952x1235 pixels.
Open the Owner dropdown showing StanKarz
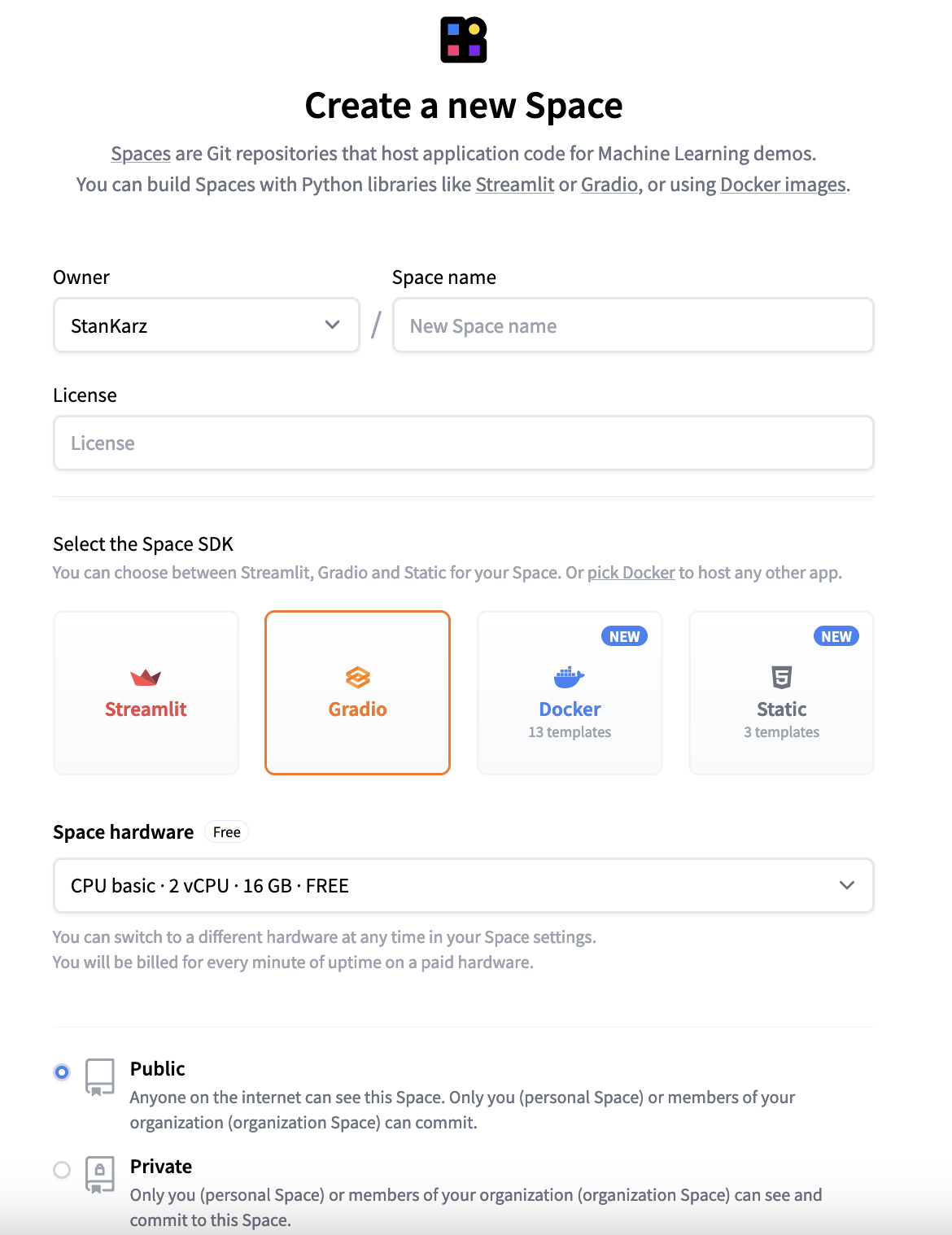click(x=207, y=325)
